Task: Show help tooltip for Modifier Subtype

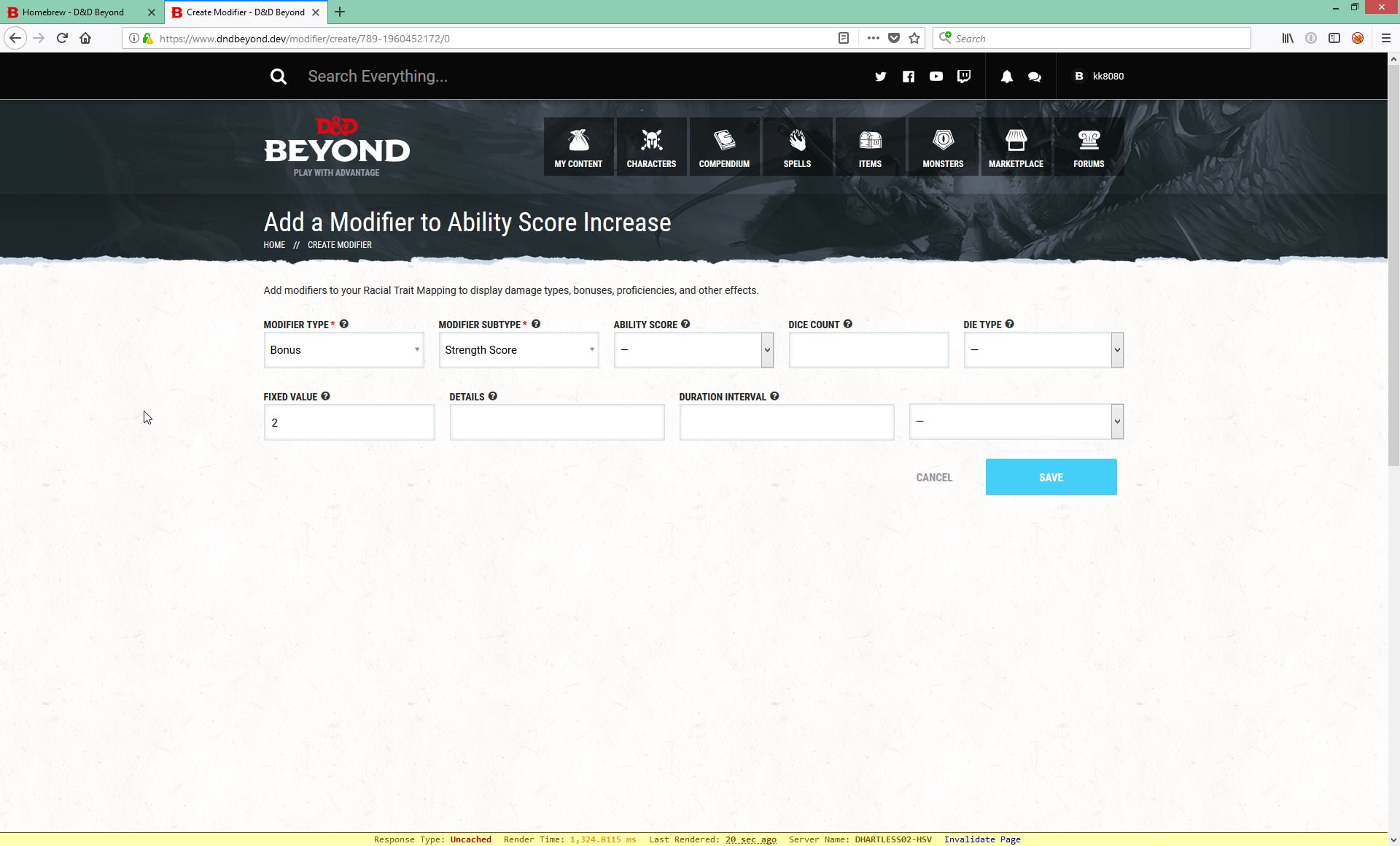Action: 536,324
